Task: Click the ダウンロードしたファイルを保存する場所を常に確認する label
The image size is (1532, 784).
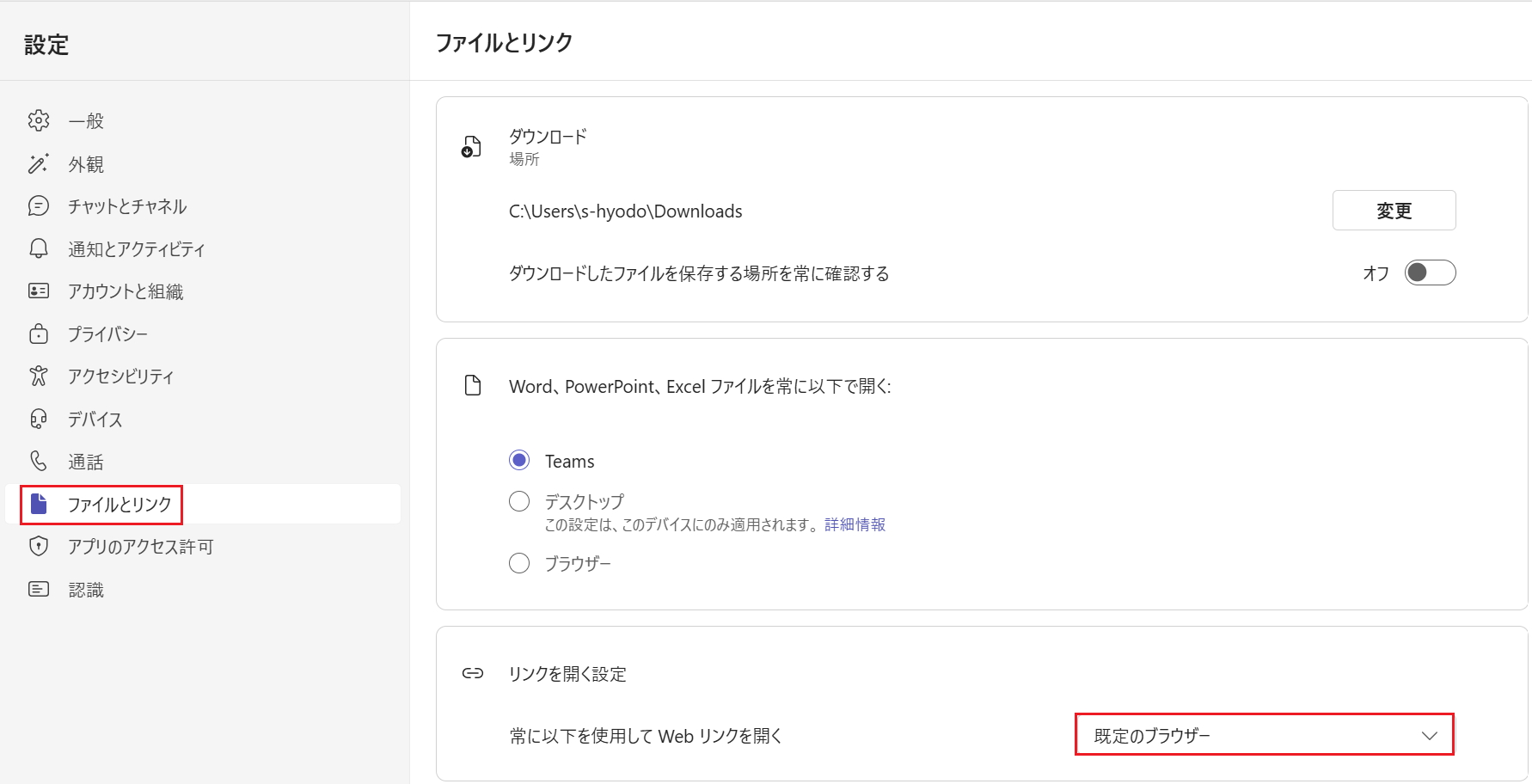Action: click(x=699, y=273)
